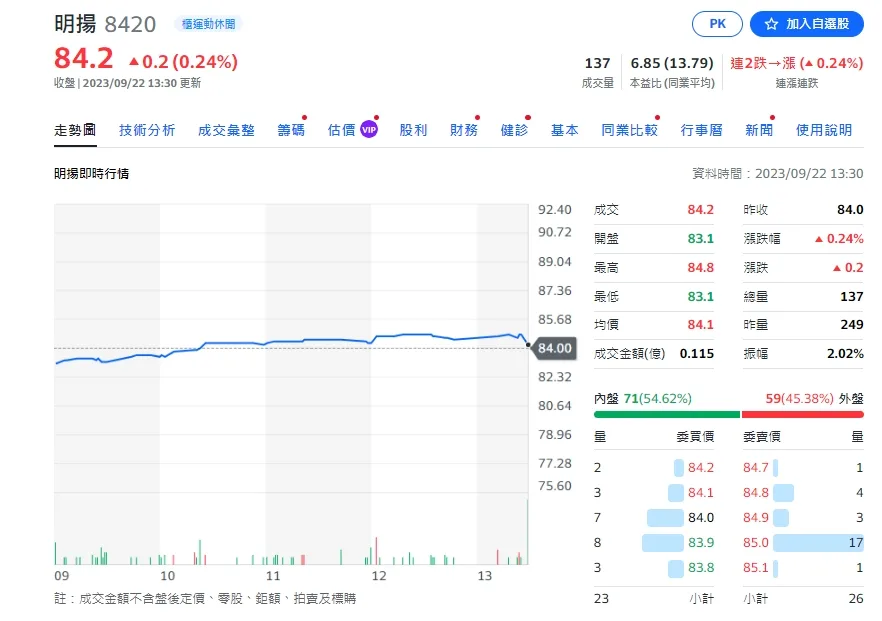Click the 59(45.38%) 外盤 label
This screenshot has width=882, height=621.
814,399
